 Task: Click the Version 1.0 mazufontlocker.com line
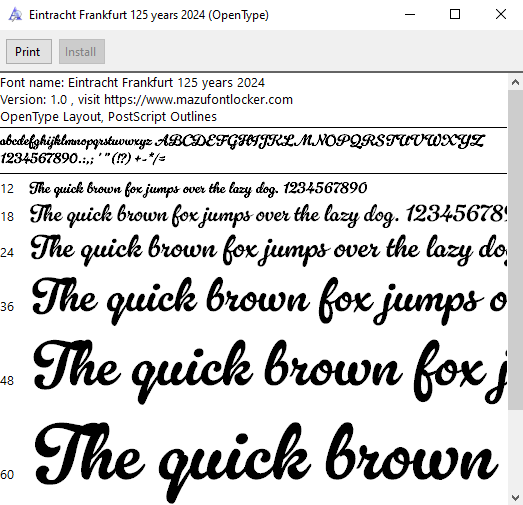coord(146,99)
